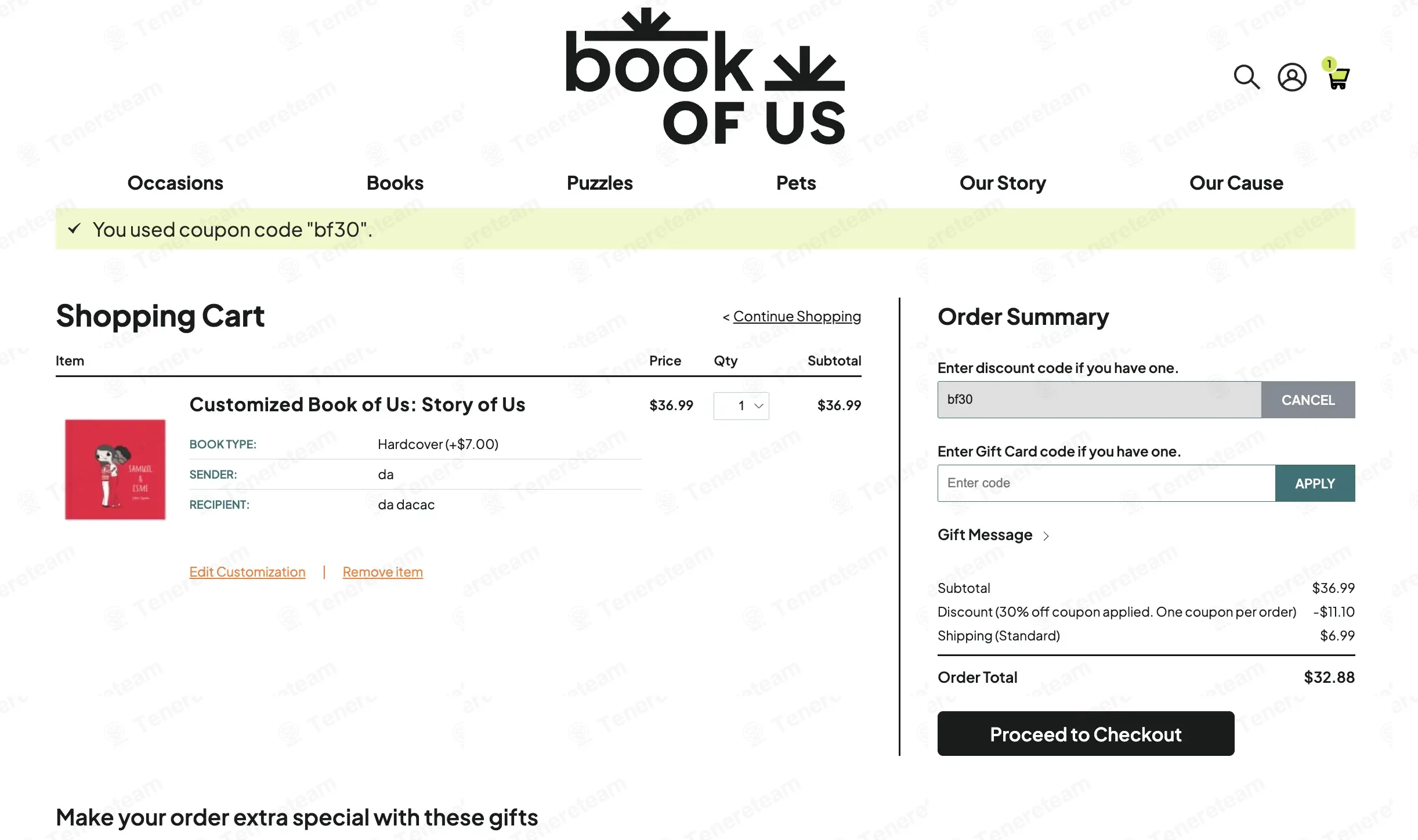This screenshot has width=1418, height=840.
Task: Click the red book cover thumbnail
Action: [115, 469]
